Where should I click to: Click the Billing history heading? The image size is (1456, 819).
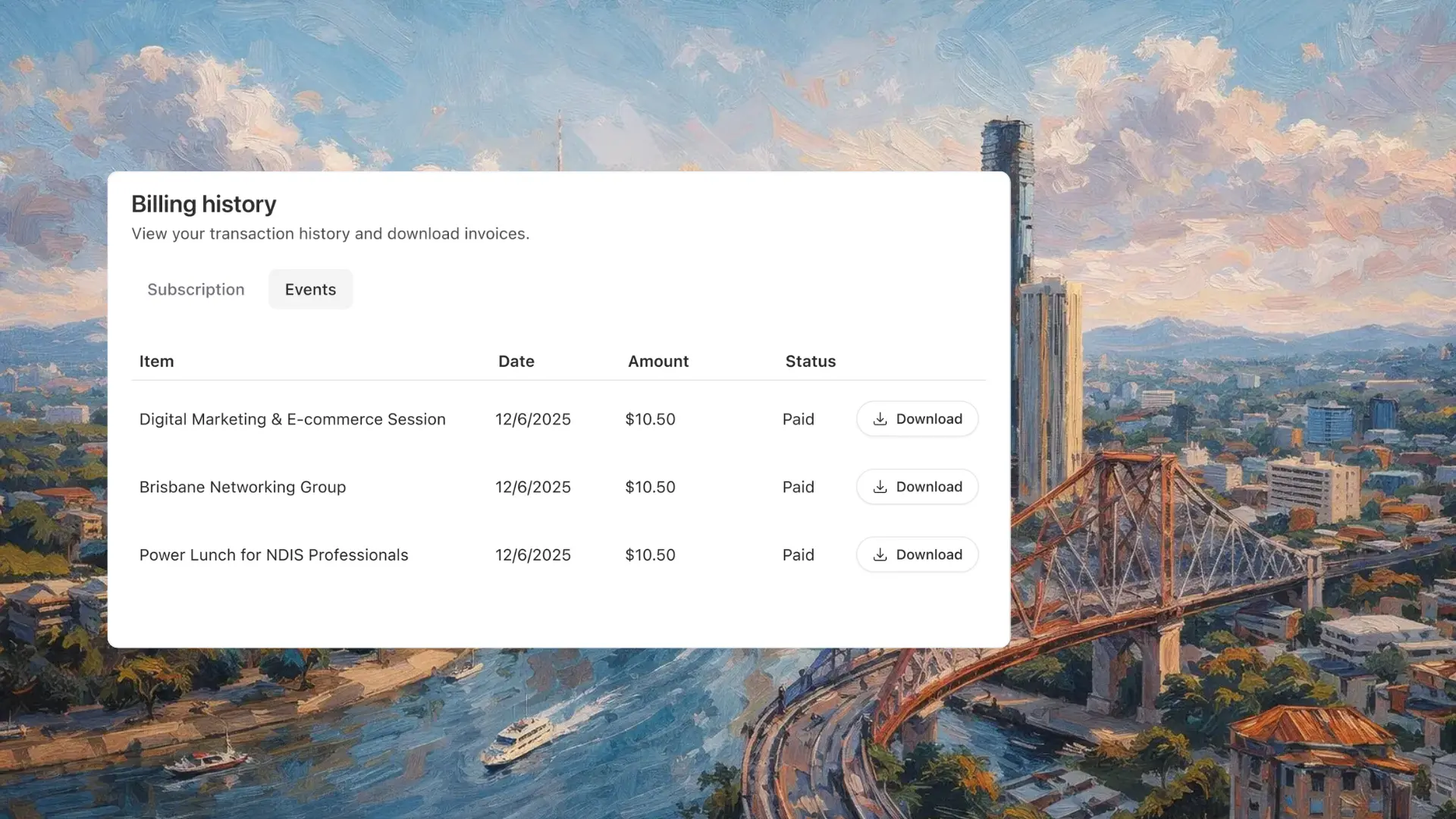point(203,204)
